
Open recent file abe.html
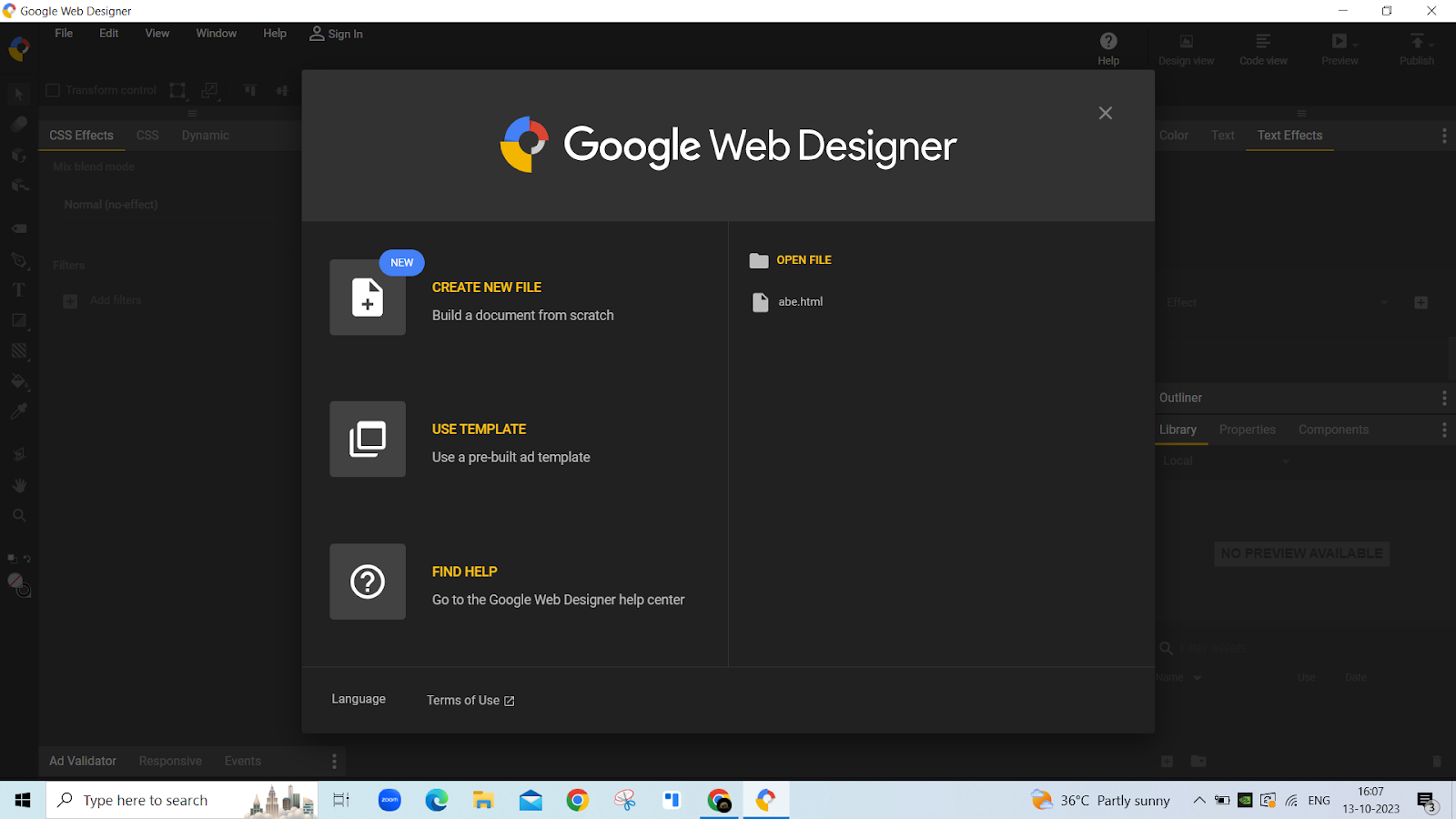click(799, 302)
